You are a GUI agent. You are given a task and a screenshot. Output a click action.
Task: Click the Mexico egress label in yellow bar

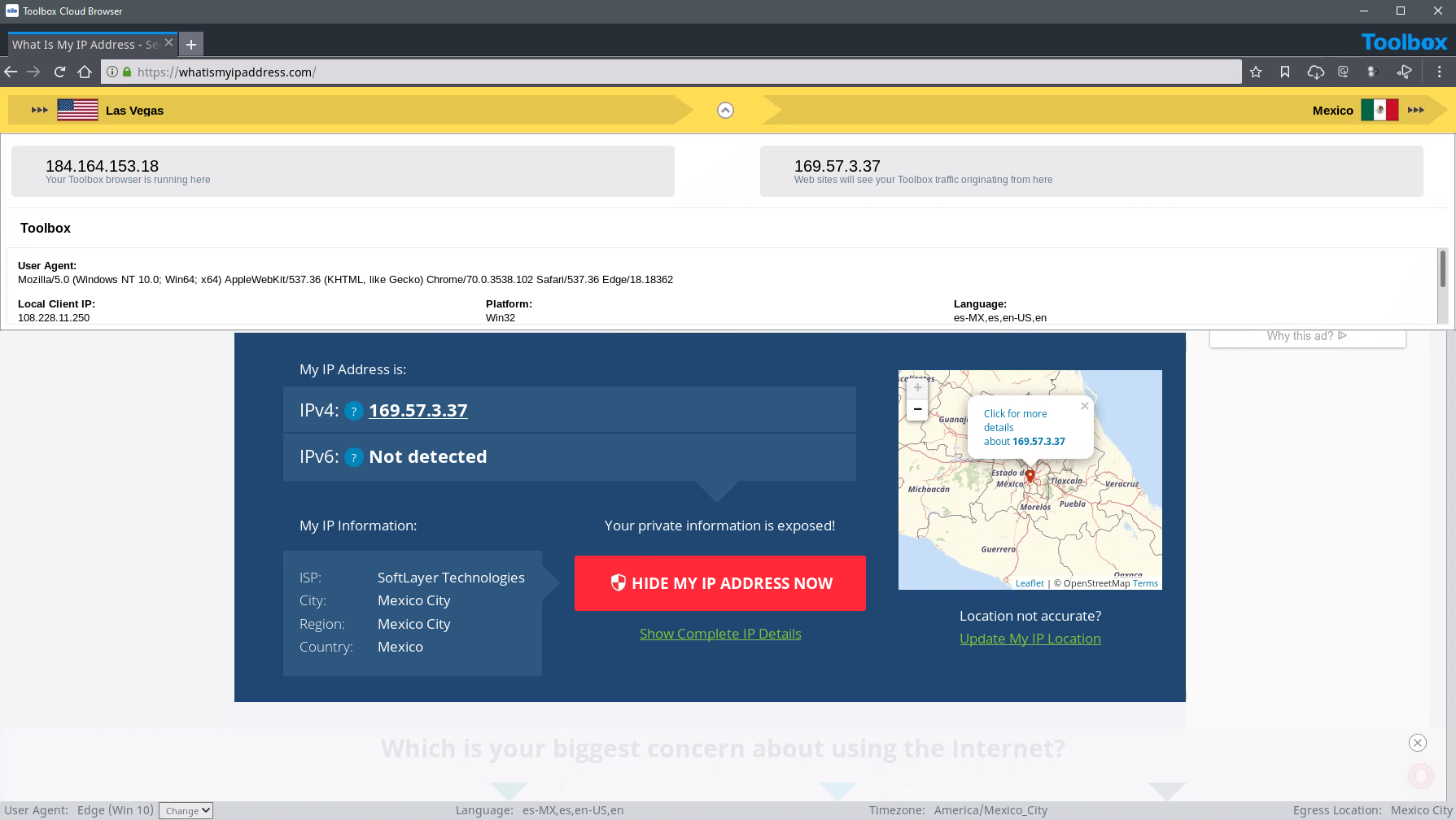(x=1332, y=111)
